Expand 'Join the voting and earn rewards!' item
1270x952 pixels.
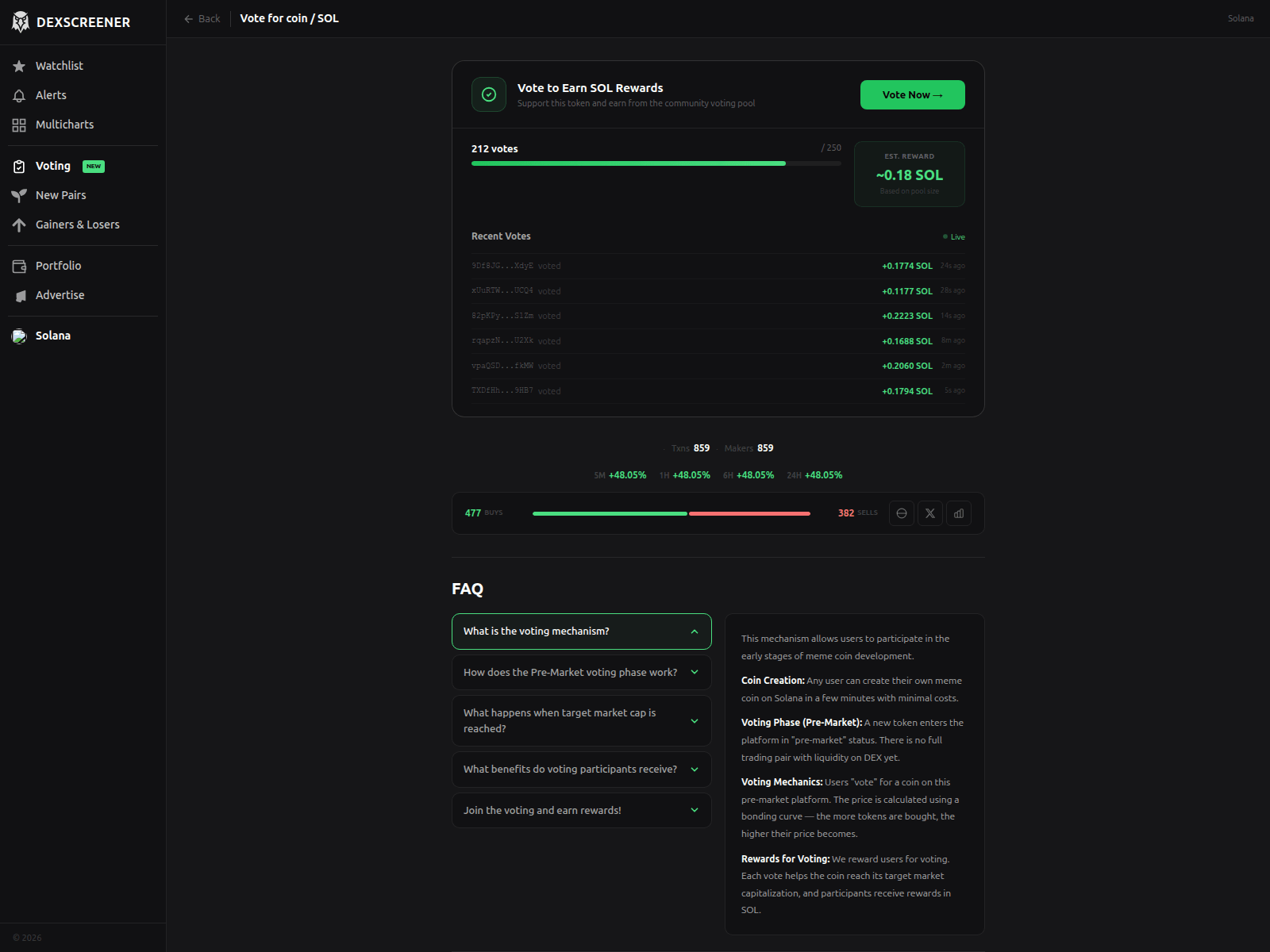(x=581, y=811)
